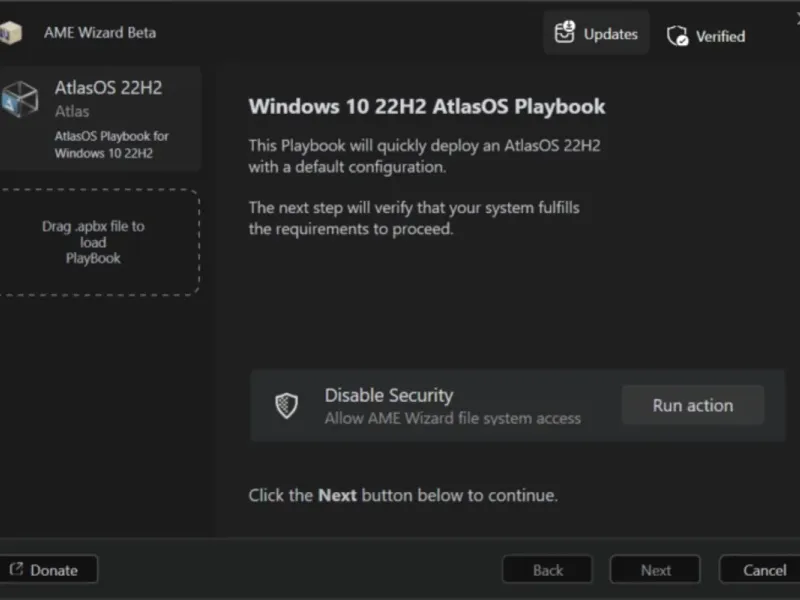The width and height of the screenshot is (800, 600).
Task: Click the AtlasOS cube playbook icon
Action: (x=18, y=99)
